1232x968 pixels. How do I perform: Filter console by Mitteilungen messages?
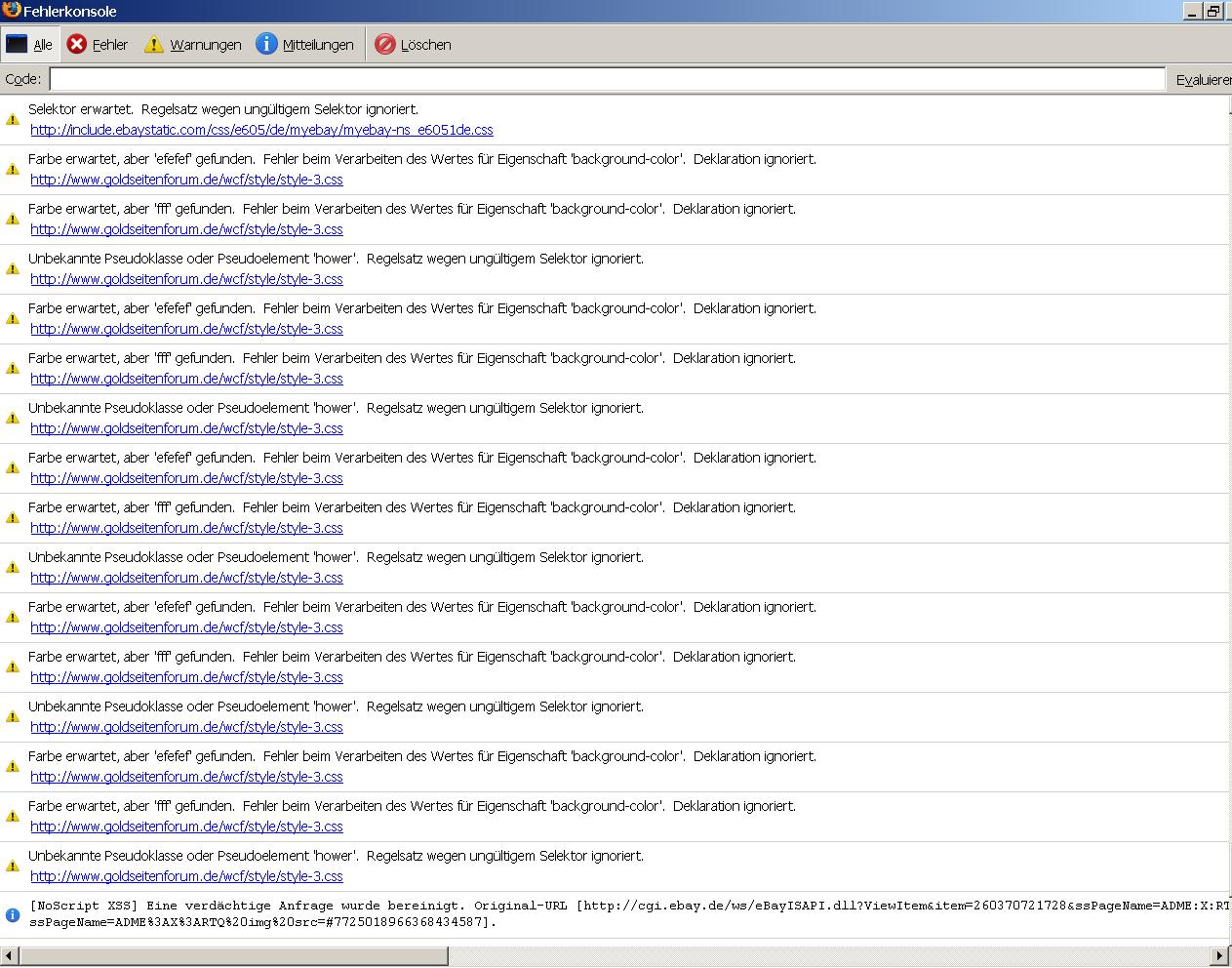coord(305,44)
